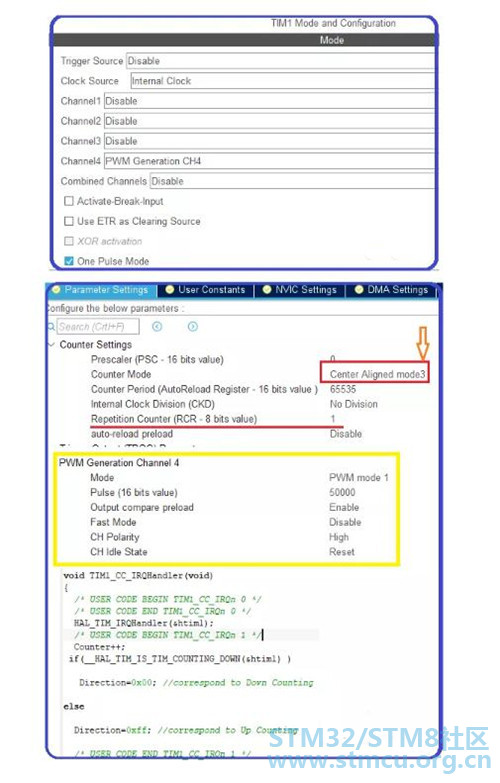Change Fast Mode Disable value
The image size is (500, 783).
coord(345,522)
